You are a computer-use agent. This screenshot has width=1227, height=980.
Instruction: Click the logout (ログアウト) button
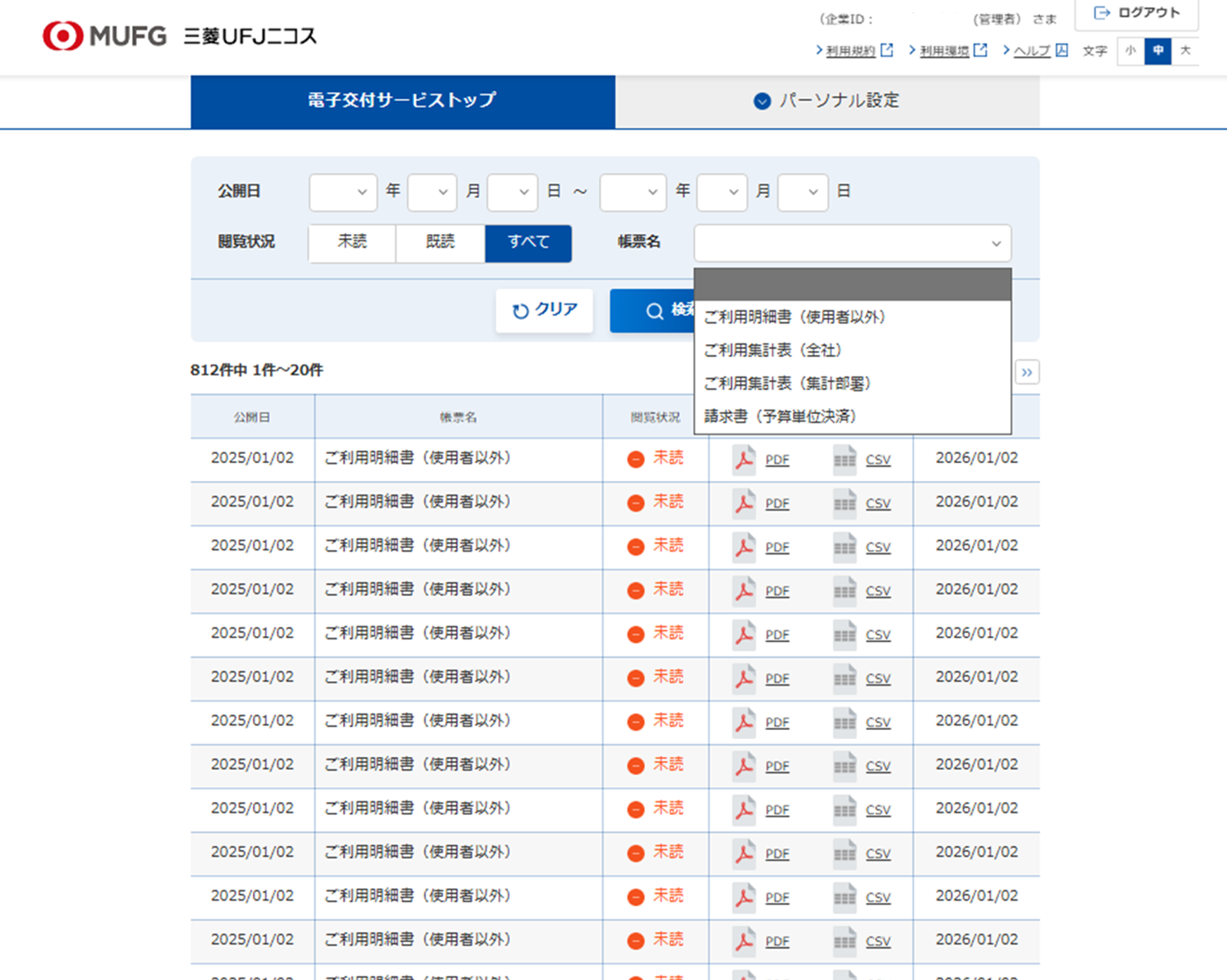pyautogui.click(x=1137, y=13)
